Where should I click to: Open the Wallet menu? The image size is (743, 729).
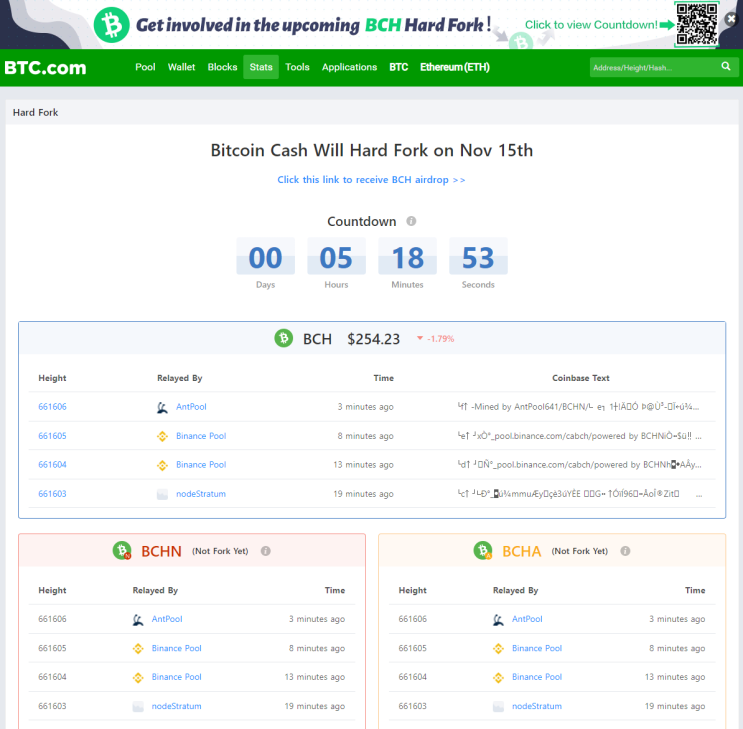(x=181, y=67)
